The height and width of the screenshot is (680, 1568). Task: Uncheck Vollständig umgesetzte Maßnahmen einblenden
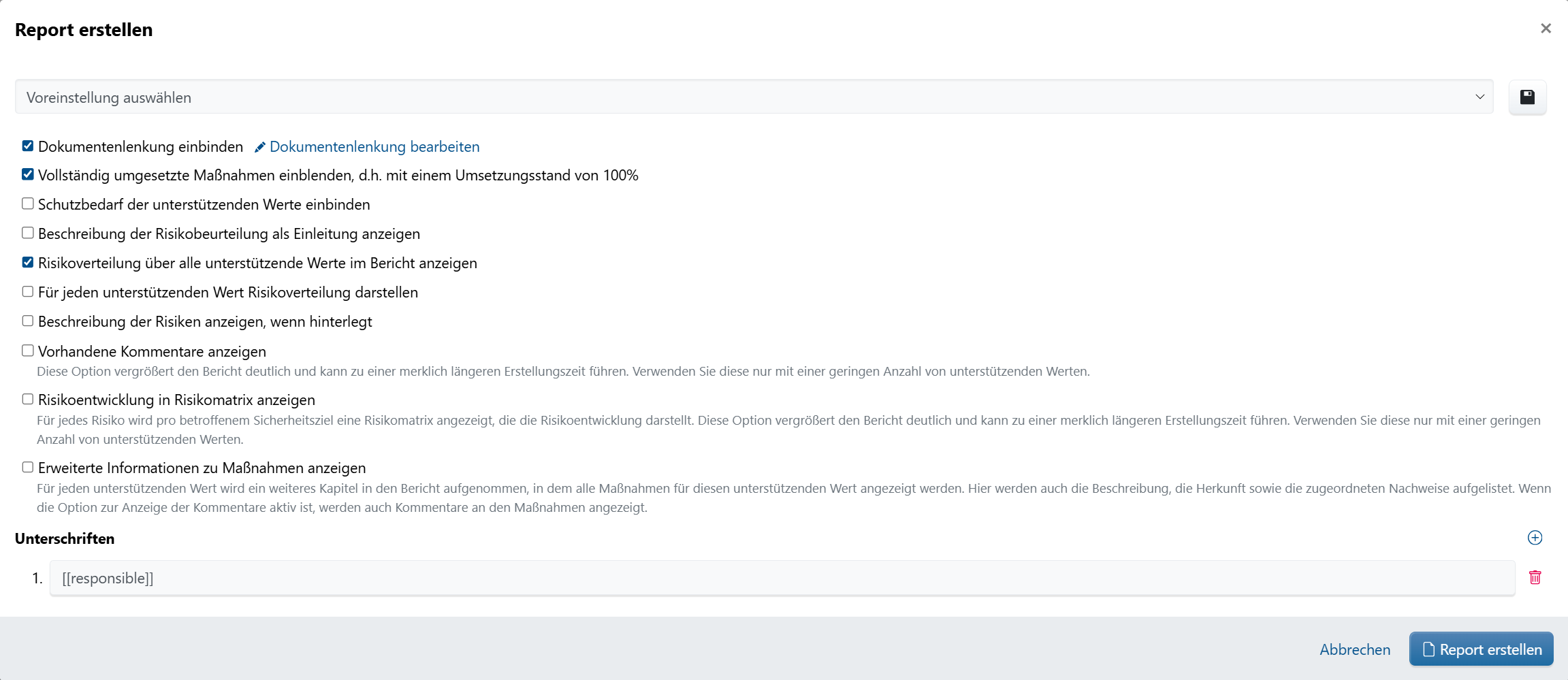pyautogui.click(x=27, y=174)
